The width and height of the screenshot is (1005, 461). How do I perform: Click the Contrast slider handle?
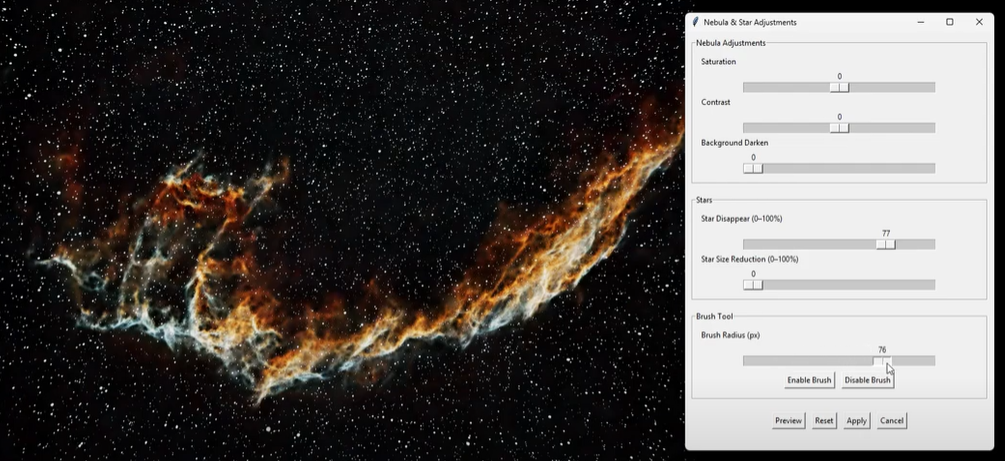pyautogui.click(x=839, y=128)
